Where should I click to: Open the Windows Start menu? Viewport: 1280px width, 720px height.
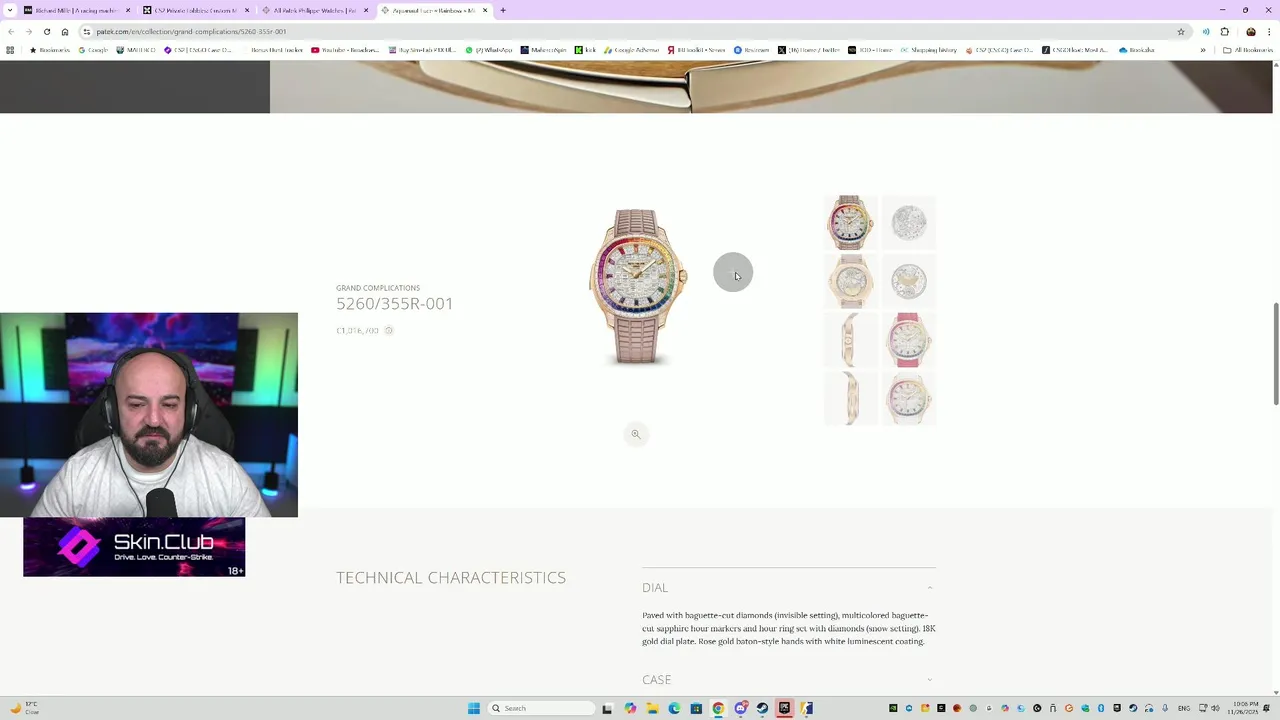[x=474, y=708]
